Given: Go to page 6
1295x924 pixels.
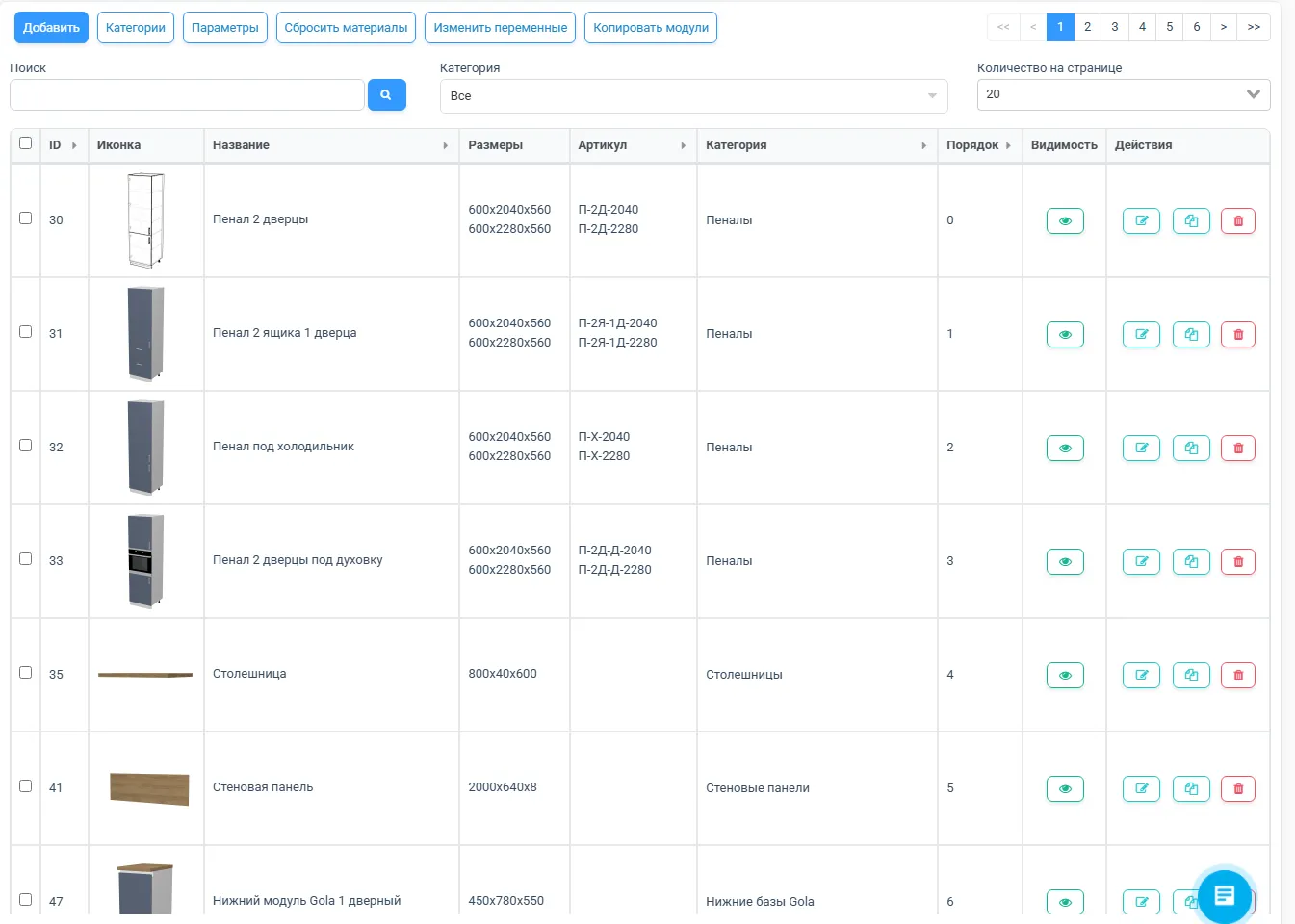Looking at the screenshot, I should [1197, 27].
